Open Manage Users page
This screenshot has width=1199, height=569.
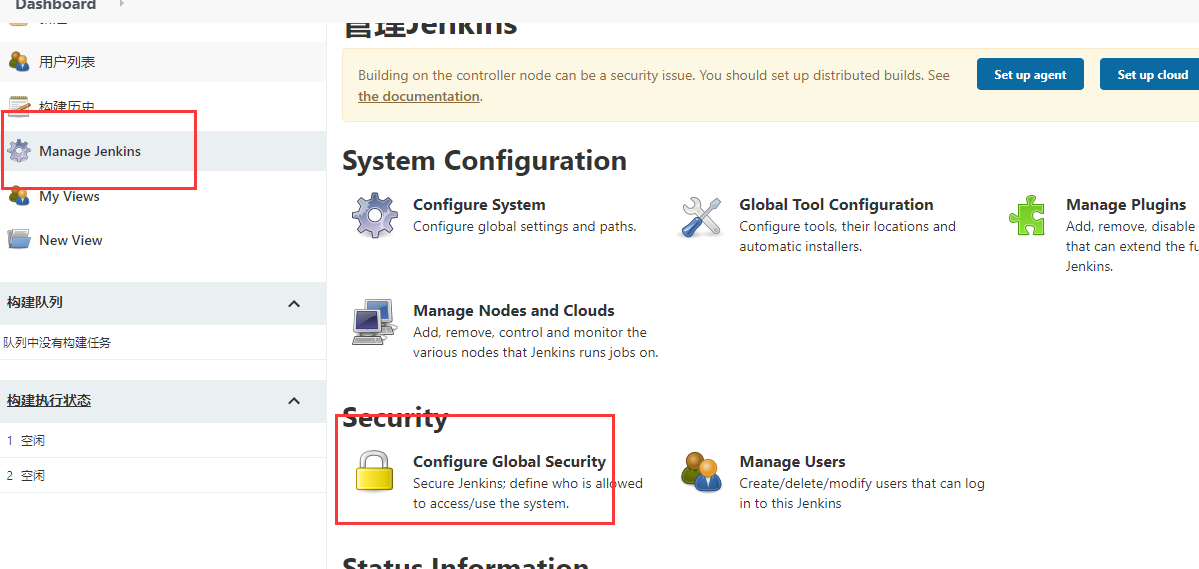pyautogui.click(x=792, y=461)
